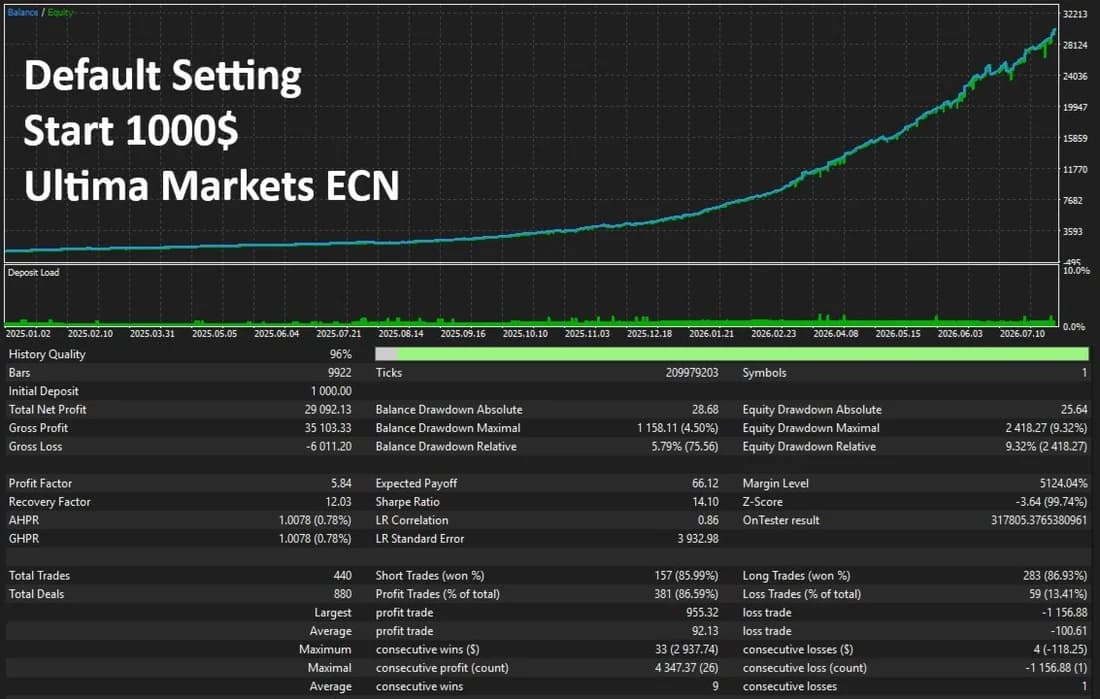Click Equity Drawdown Maximal 2 418.27 (9.32%)
The image size is (1100, 699).
click(1046, 427)
